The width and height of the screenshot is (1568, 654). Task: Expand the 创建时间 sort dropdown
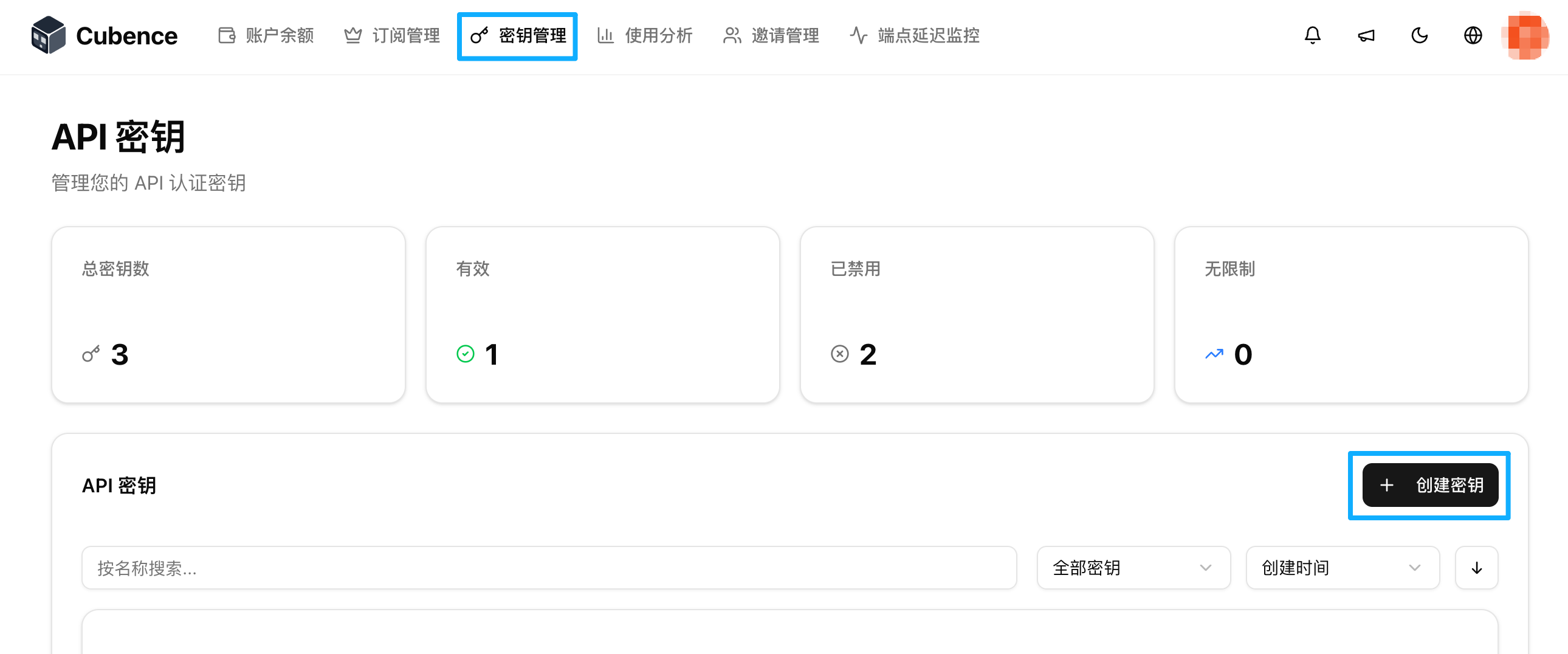(x=1341, y=568)
